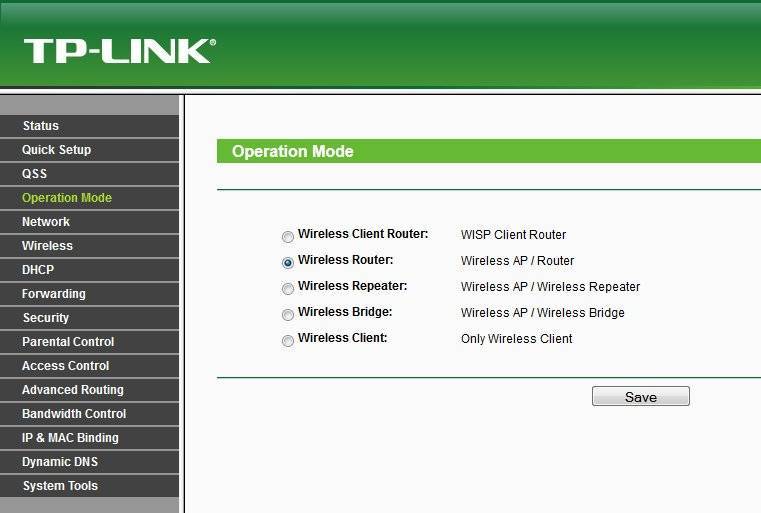Select the Wireless Router radio button
Screen dimensions: 761x513
(x=288, y=263)
